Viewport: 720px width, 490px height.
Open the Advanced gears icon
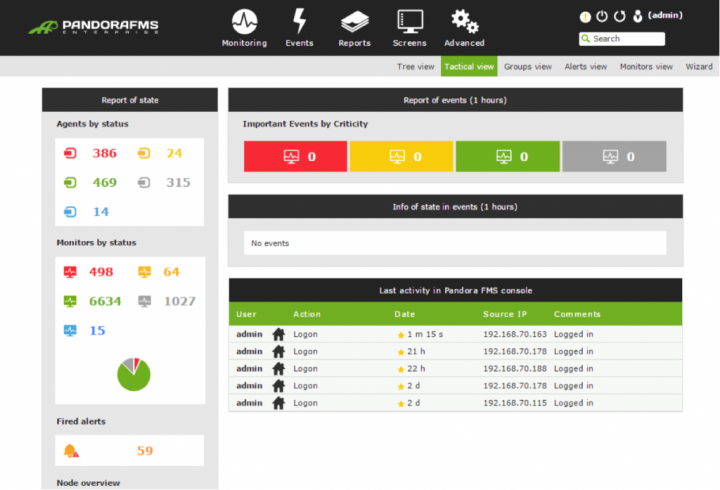pyautogui.click(x=464, y=22)
